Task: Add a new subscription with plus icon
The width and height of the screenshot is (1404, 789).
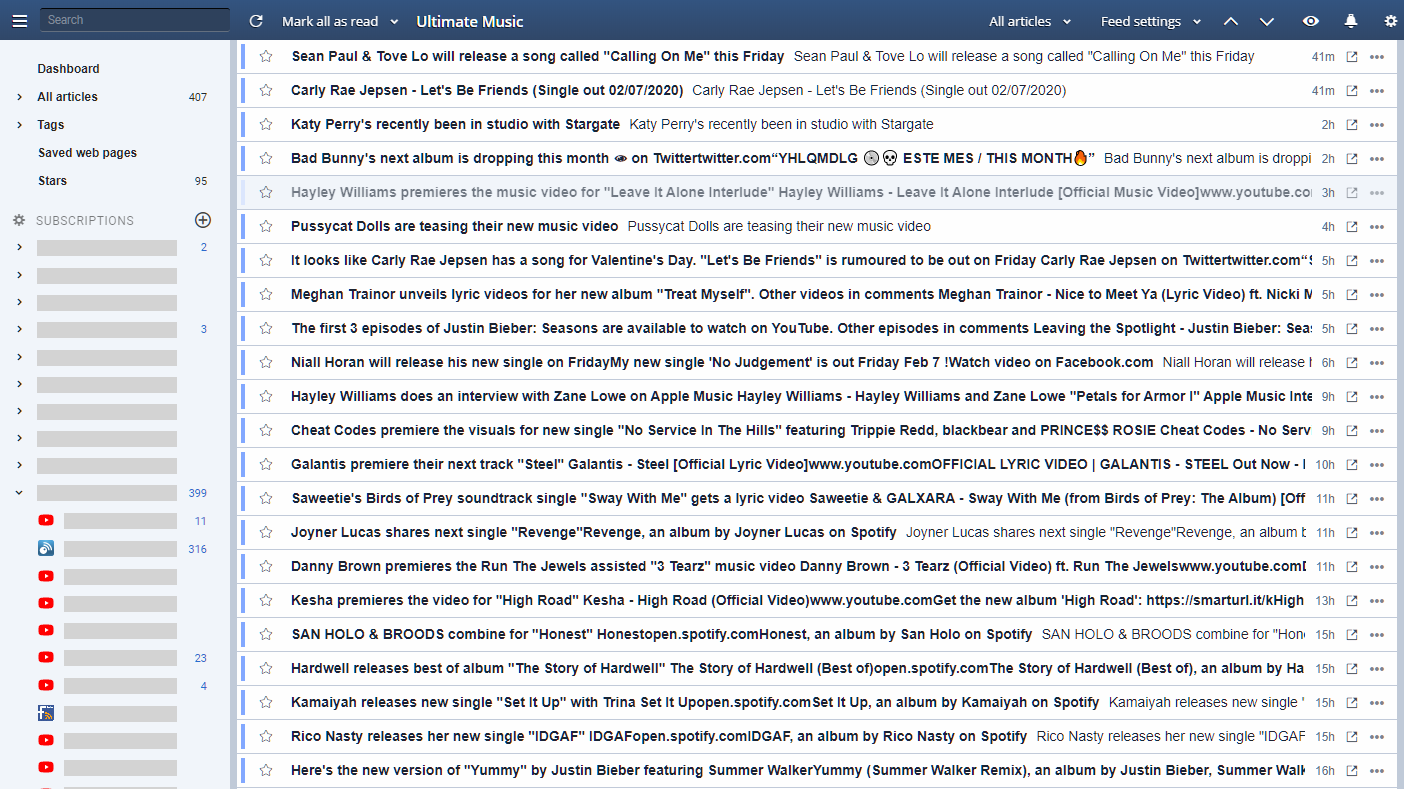Action: 203,220
